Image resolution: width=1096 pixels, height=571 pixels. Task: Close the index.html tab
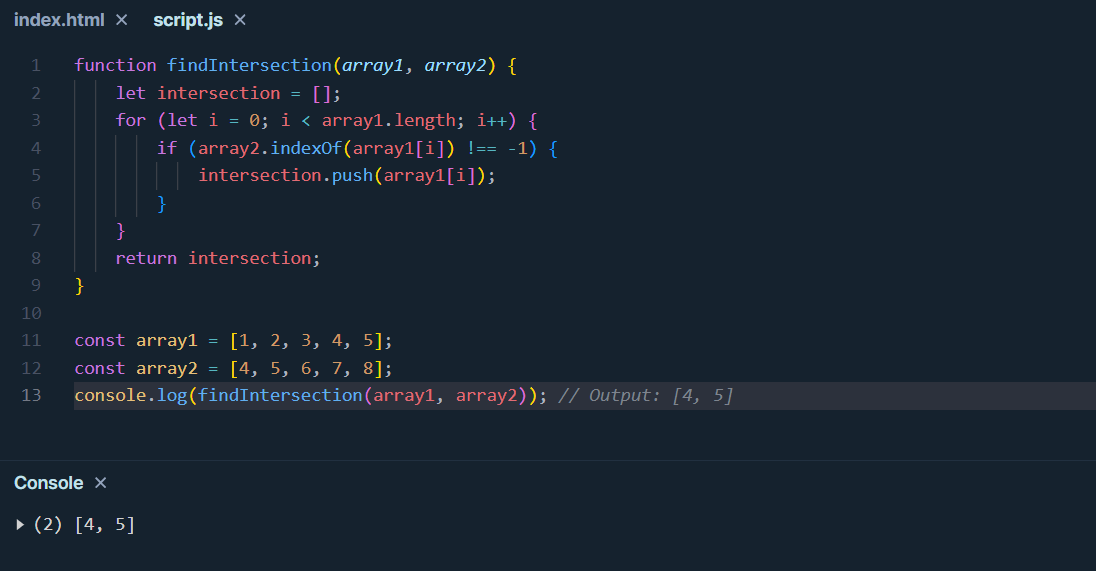point(122,20)
